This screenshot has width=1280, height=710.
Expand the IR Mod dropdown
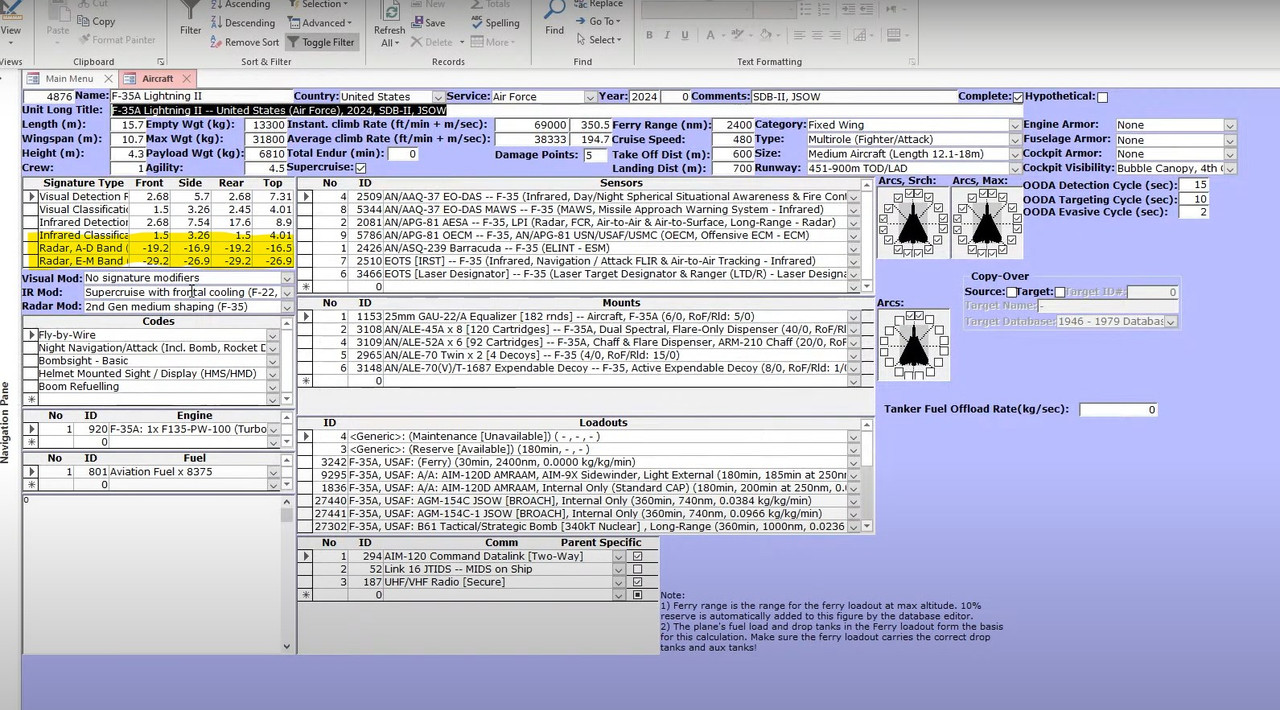tap(287, 292)
